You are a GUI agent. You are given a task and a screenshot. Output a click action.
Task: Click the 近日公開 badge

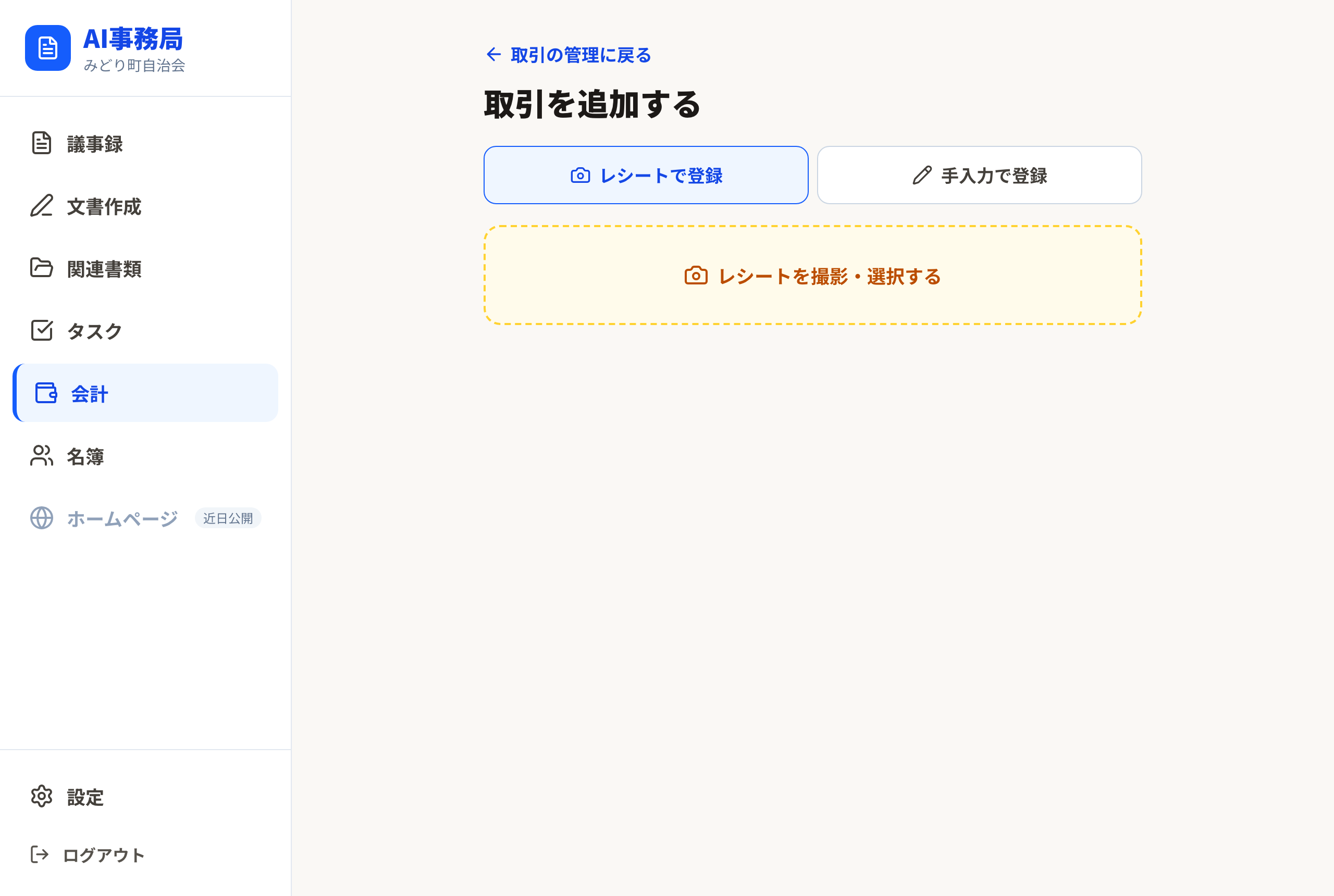coord(228,518)
